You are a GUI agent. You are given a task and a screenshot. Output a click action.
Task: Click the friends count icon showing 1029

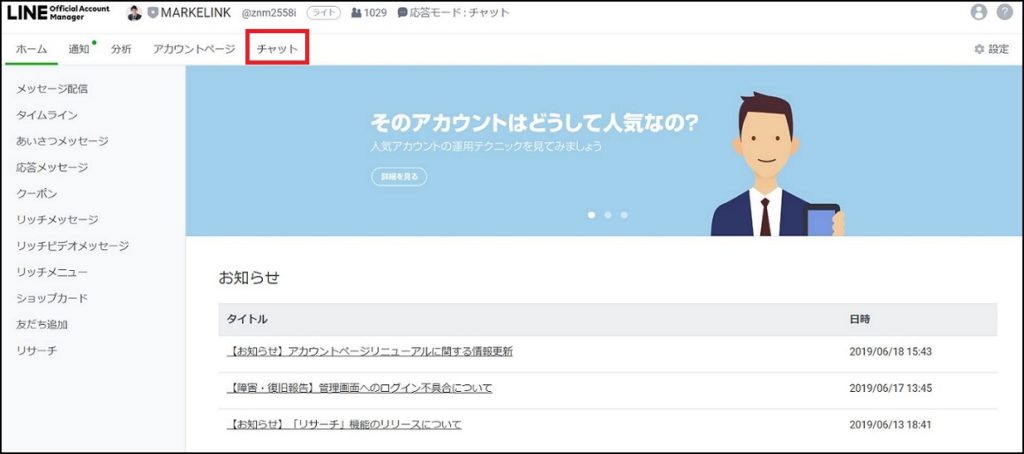[x=356, y=13]
